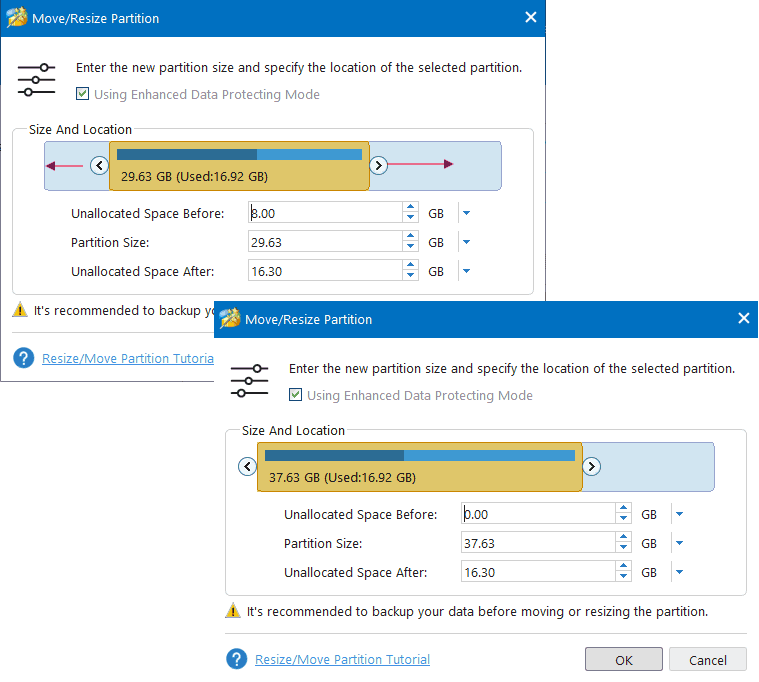Image resolution: width=759 pixels, height=682 pixels.
Task: Toggle Enhanced Data Protecting Mode in back dialog
Action: 82,94
